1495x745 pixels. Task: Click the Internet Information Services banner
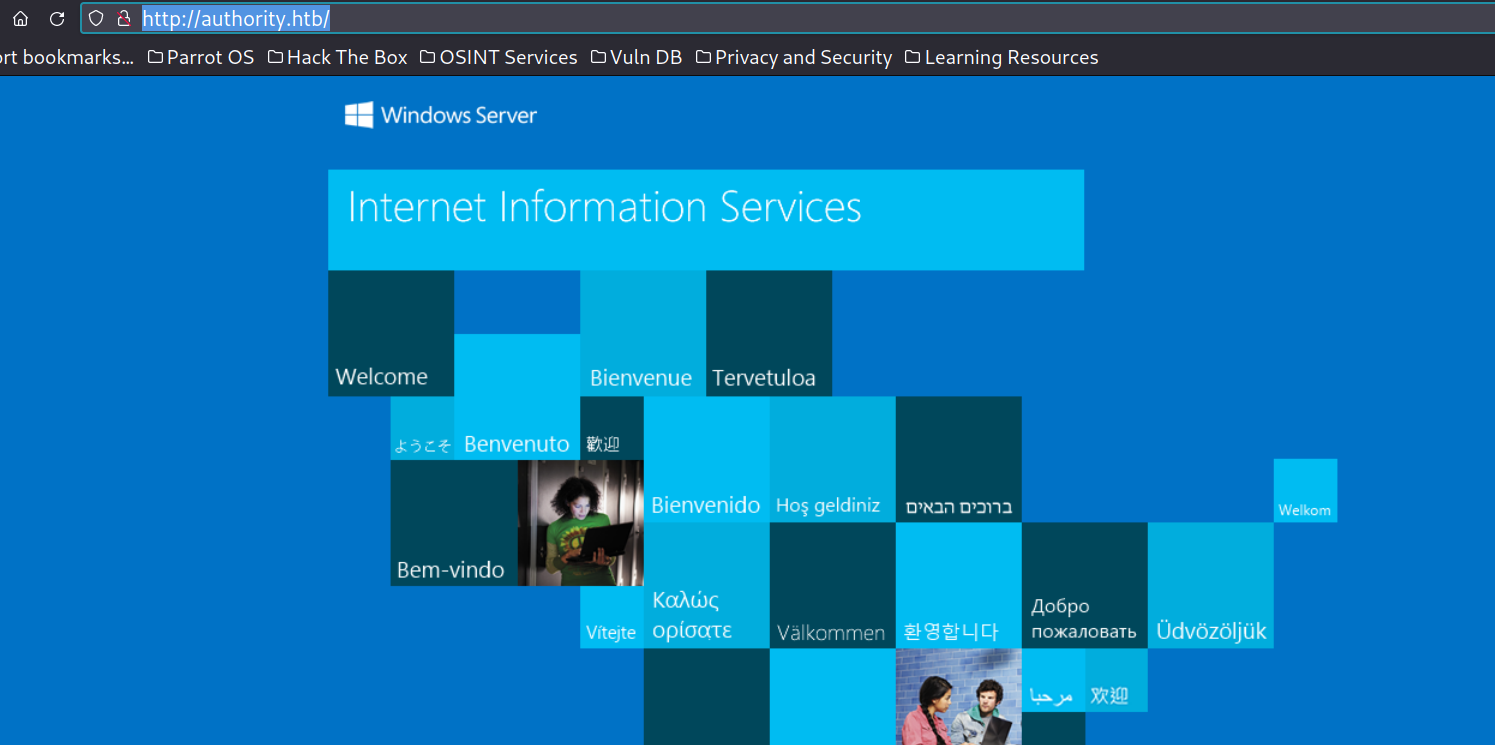coord(706,219)
